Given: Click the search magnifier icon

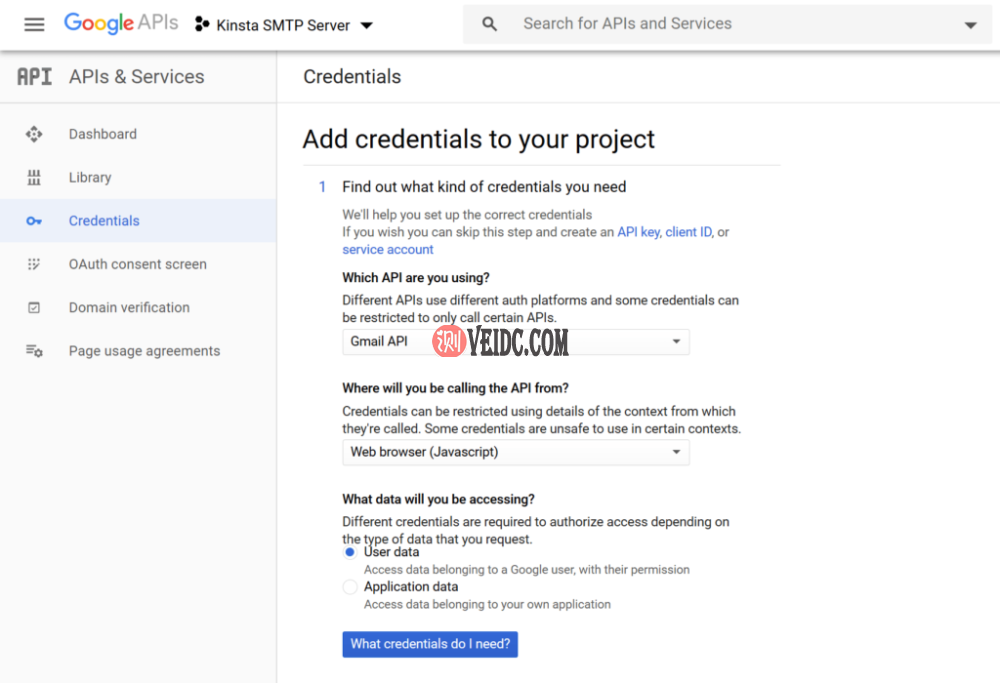Looking at the screenshot, I should pos(490,24).
